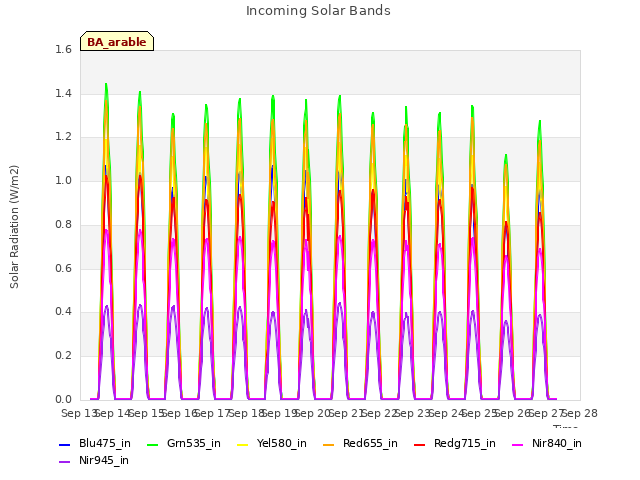The image size is (640, 480).
Task: Click the 1.4 y-axis tick label
Action: pyautogui.click(x=63, y=93)
